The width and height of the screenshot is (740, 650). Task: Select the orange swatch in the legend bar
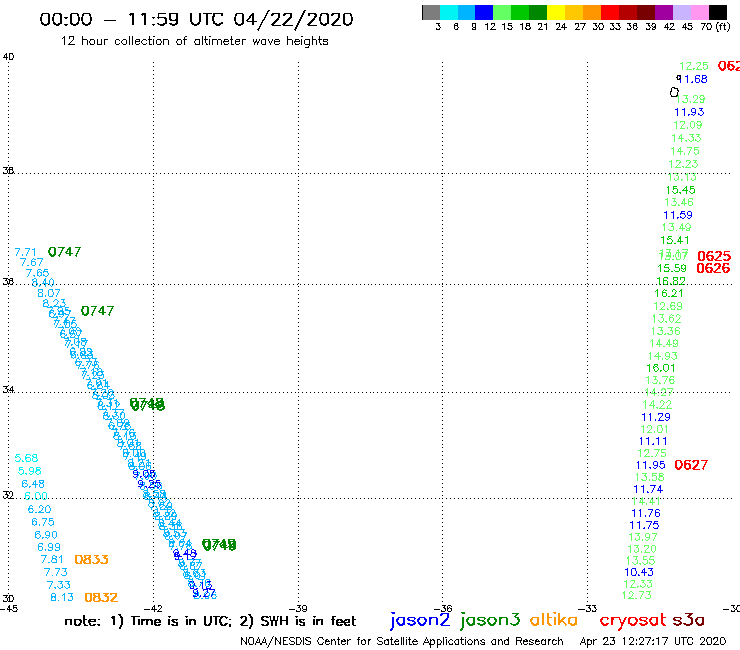pyautogui.click(x=592, y=13)
